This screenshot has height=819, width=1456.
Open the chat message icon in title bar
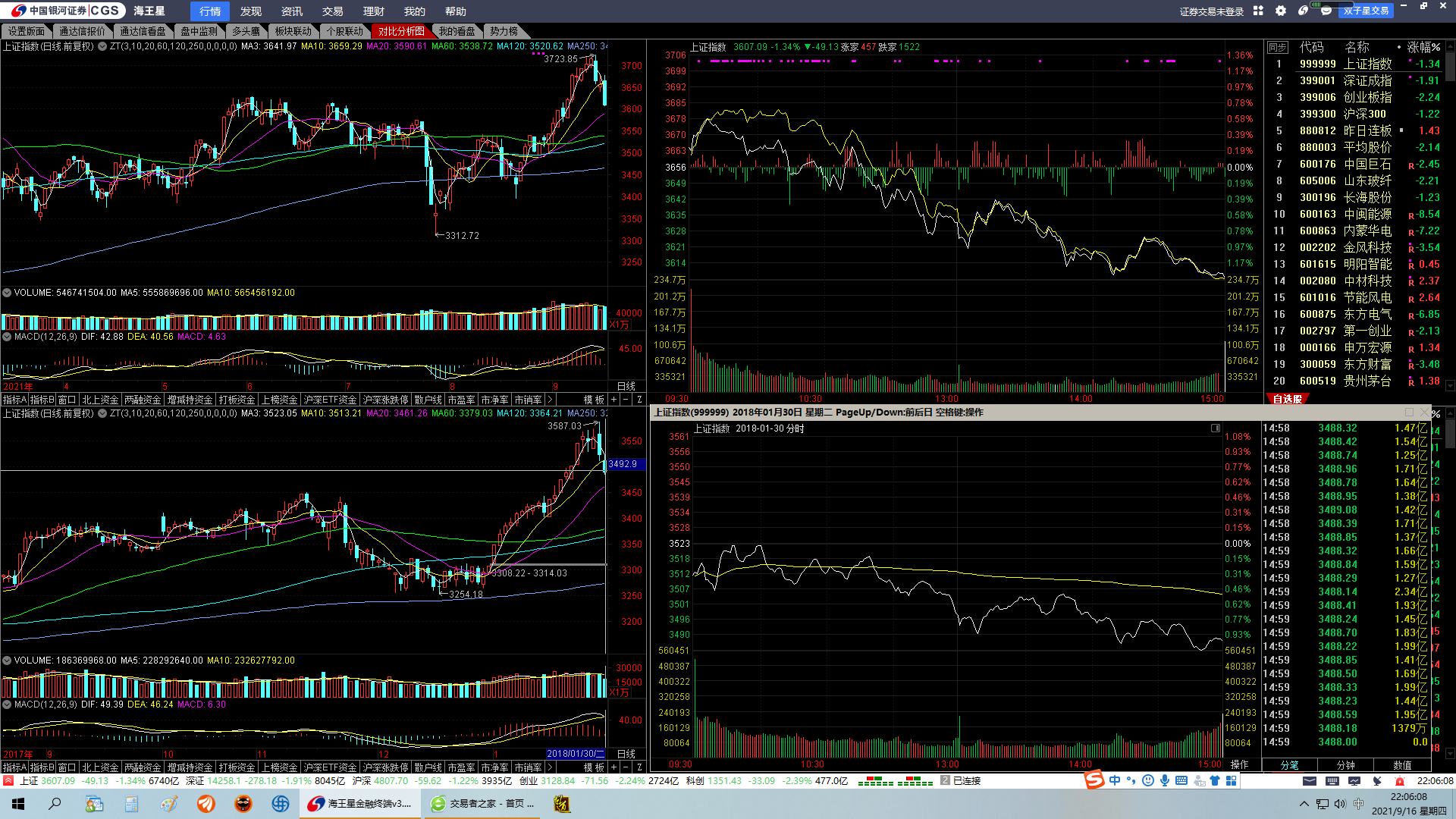[x=1326, y=11]
